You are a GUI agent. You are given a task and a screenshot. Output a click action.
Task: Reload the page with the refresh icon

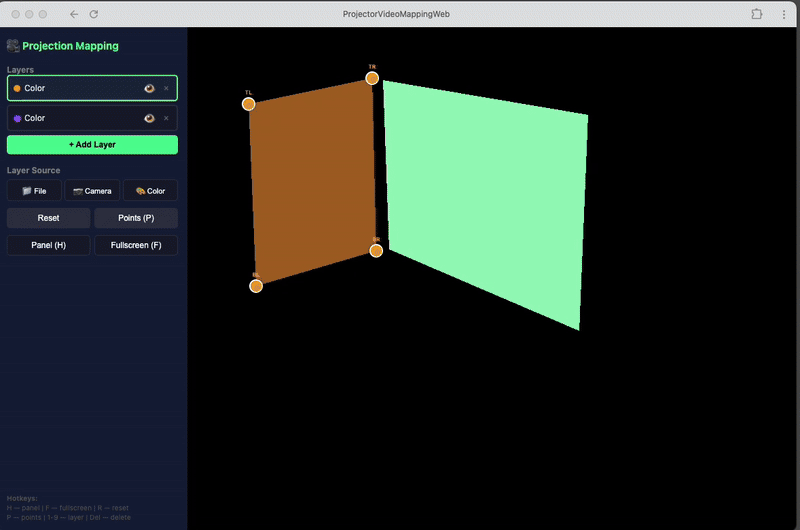tap(94, 14)
